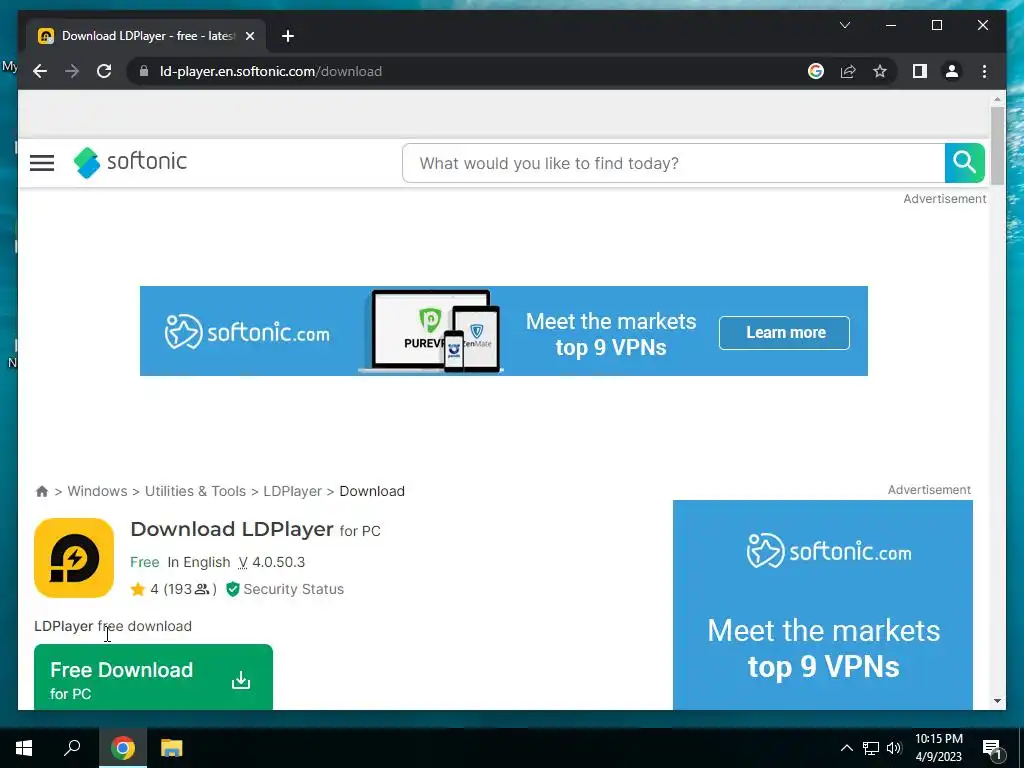Open the LDPlayer breadcrumb link
This screenshot has width=1024, height=768.
click(293, 491)
